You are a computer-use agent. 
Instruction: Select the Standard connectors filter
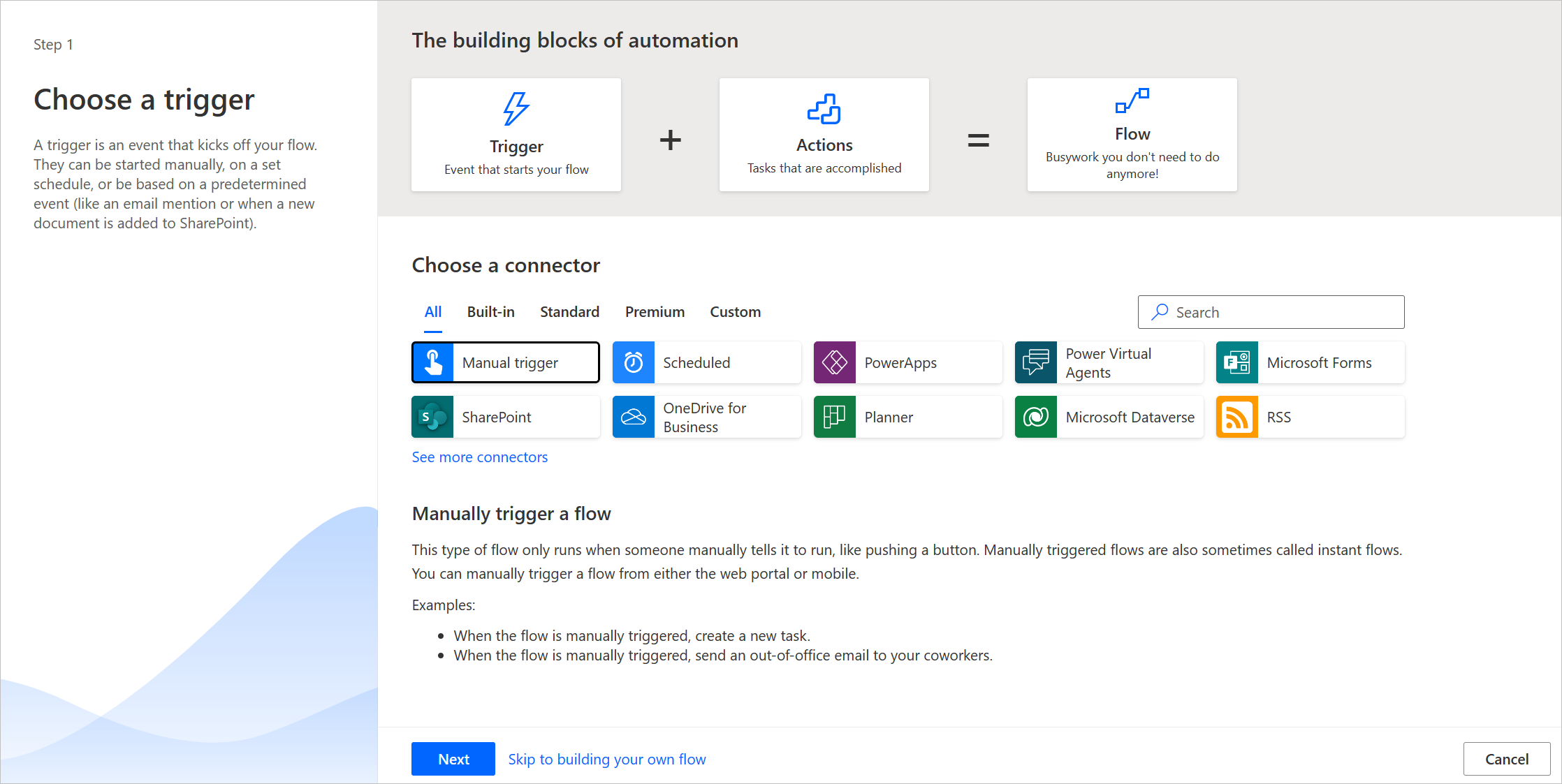(570, 311)
